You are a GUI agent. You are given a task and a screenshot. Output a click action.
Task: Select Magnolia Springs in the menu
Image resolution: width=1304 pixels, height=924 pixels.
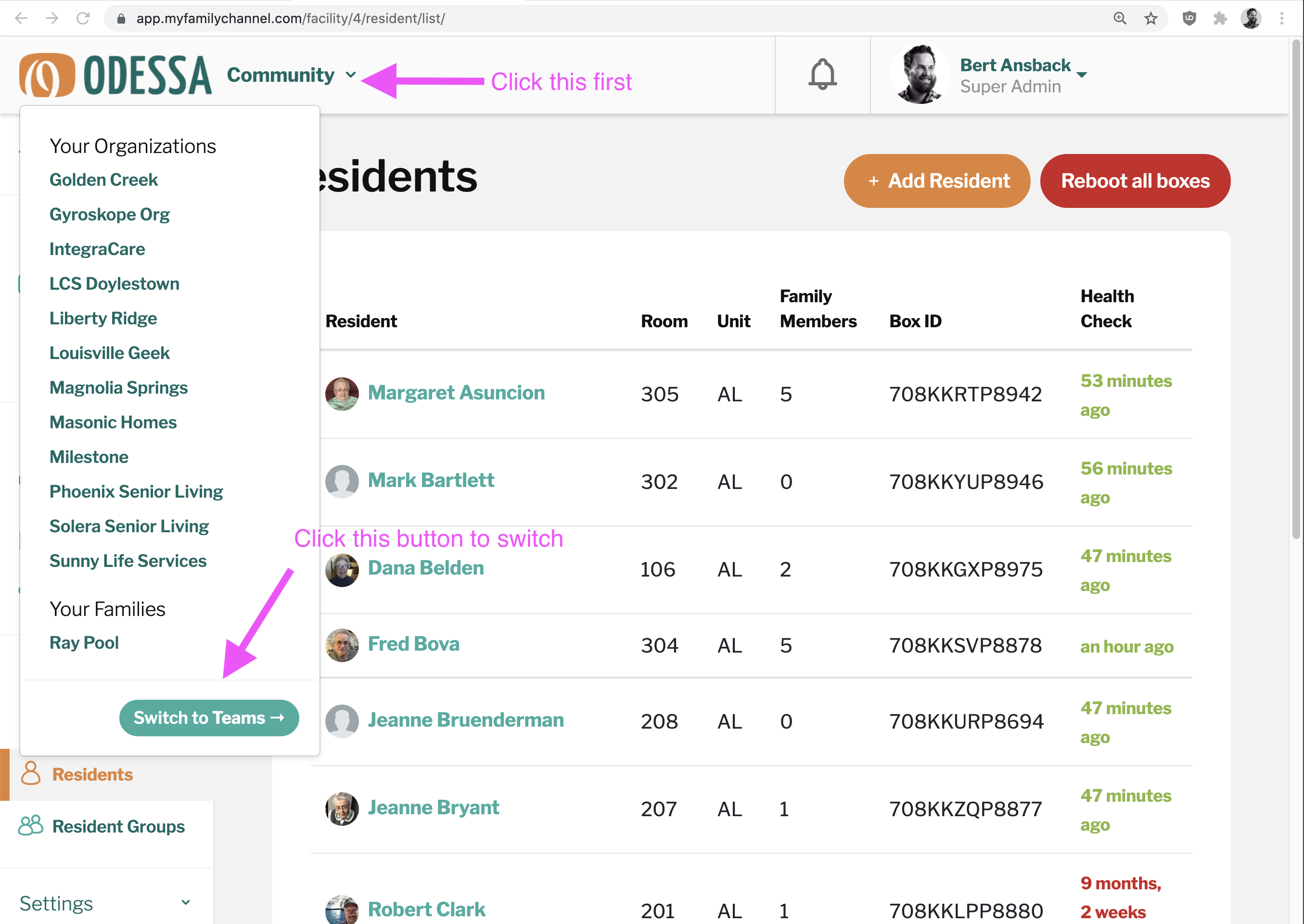pyautogui.click(x=118, y=388)
